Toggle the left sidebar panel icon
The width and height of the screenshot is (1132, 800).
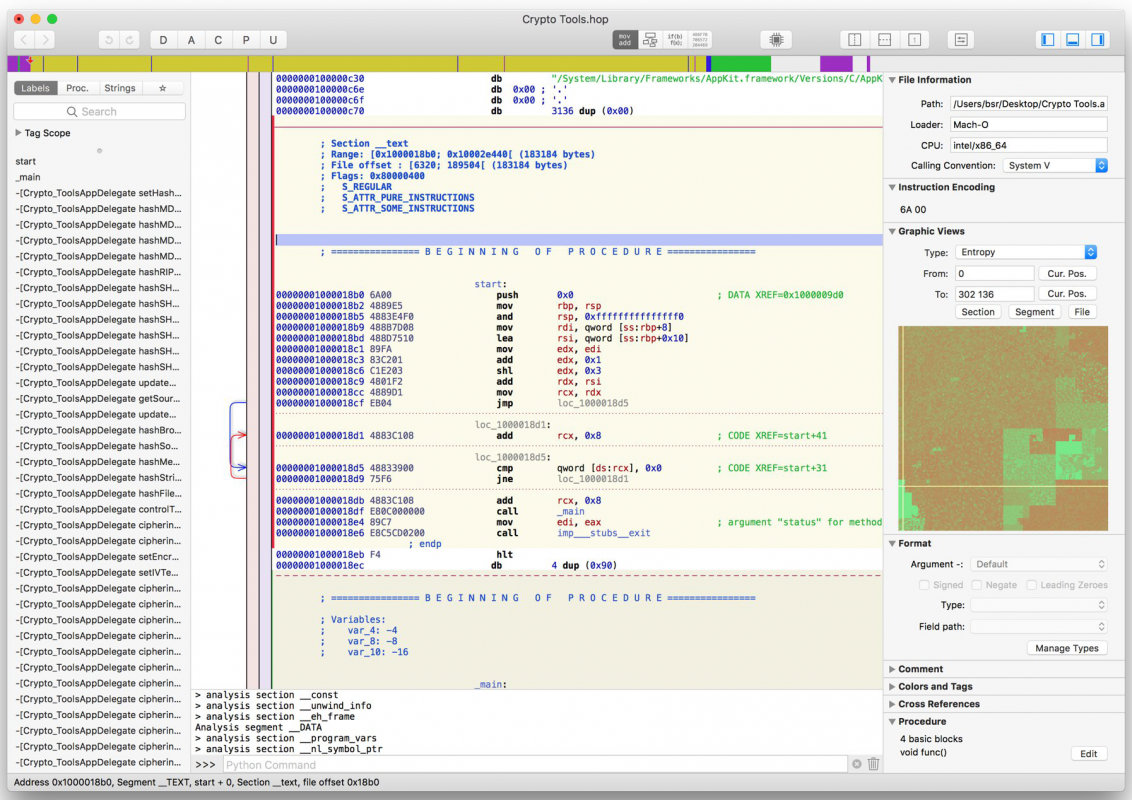coord(1048,40)
